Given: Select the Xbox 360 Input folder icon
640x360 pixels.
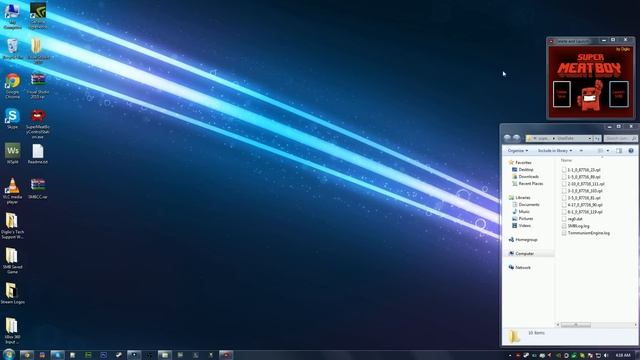Looking at the screenshot, I should 12,331.
